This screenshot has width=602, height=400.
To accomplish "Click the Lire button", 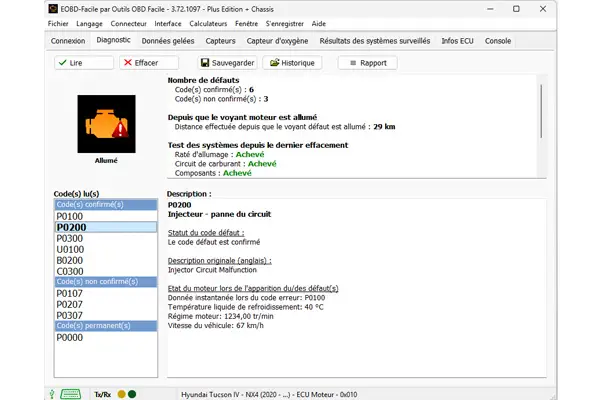I will click(84, 63).
